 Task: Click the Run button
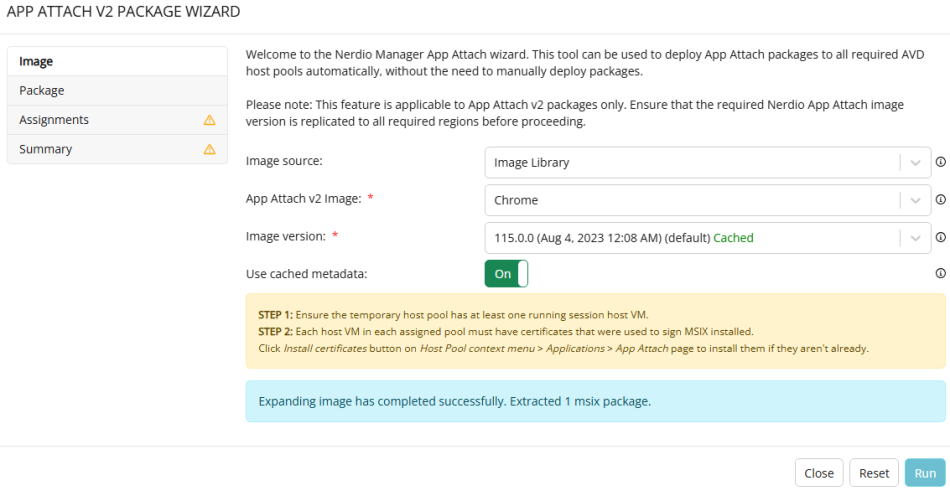pyautogui.click(x=925, y=473)
